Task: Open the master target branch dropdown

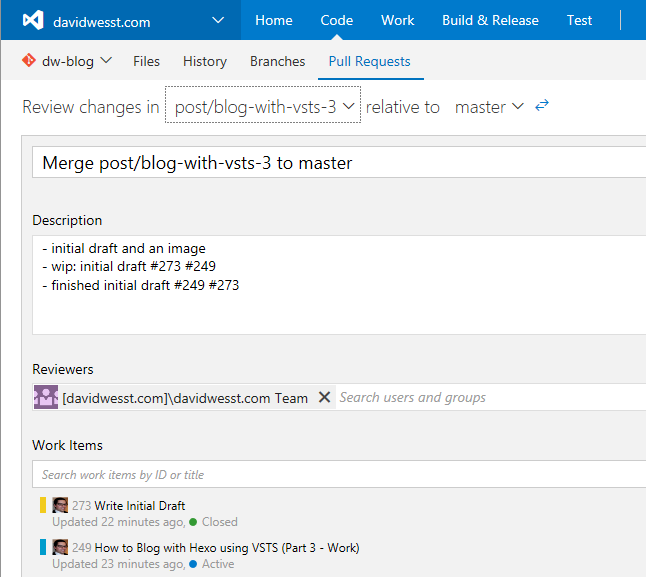Action: [489, 107]
